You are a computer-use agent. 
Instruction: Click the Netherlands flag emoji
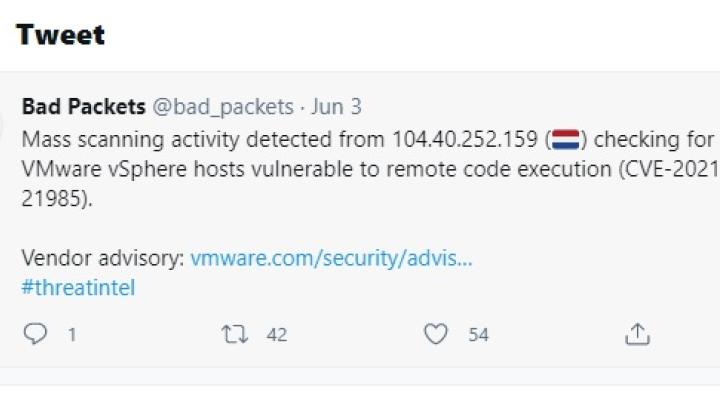[565, 140]
